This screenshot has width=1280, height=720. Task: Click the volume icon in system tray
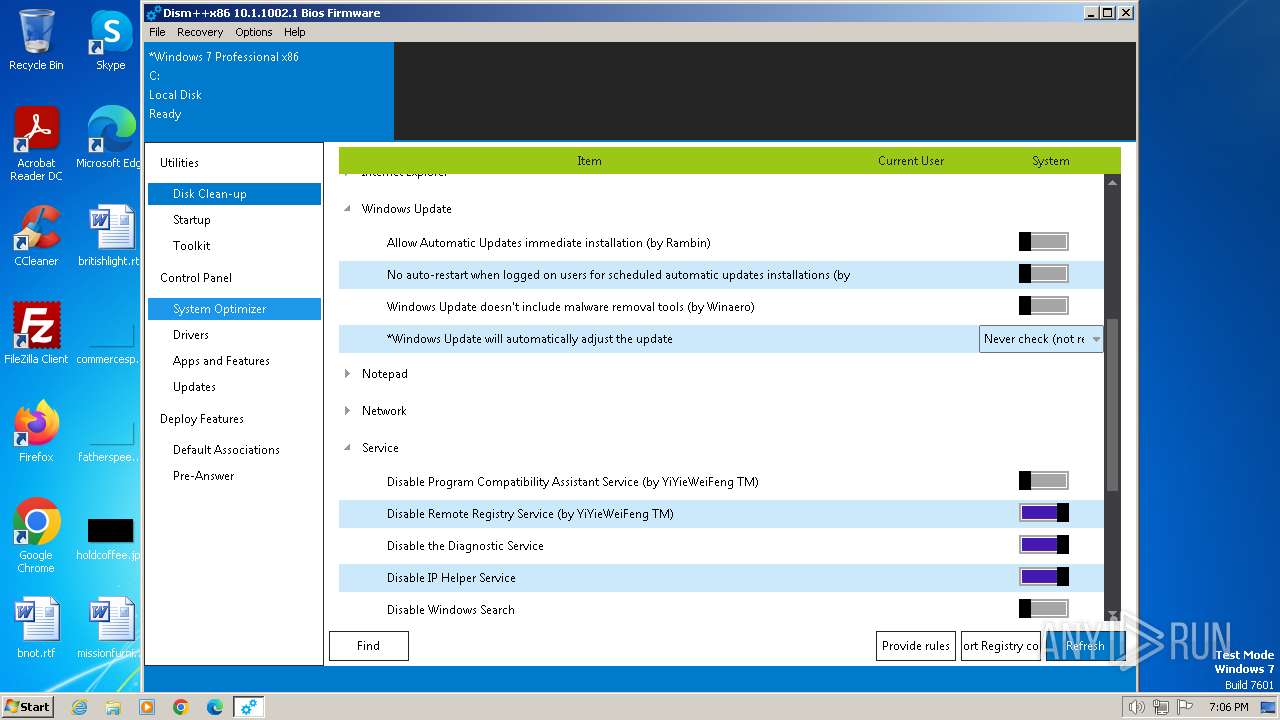click(x=1137, y=707)
